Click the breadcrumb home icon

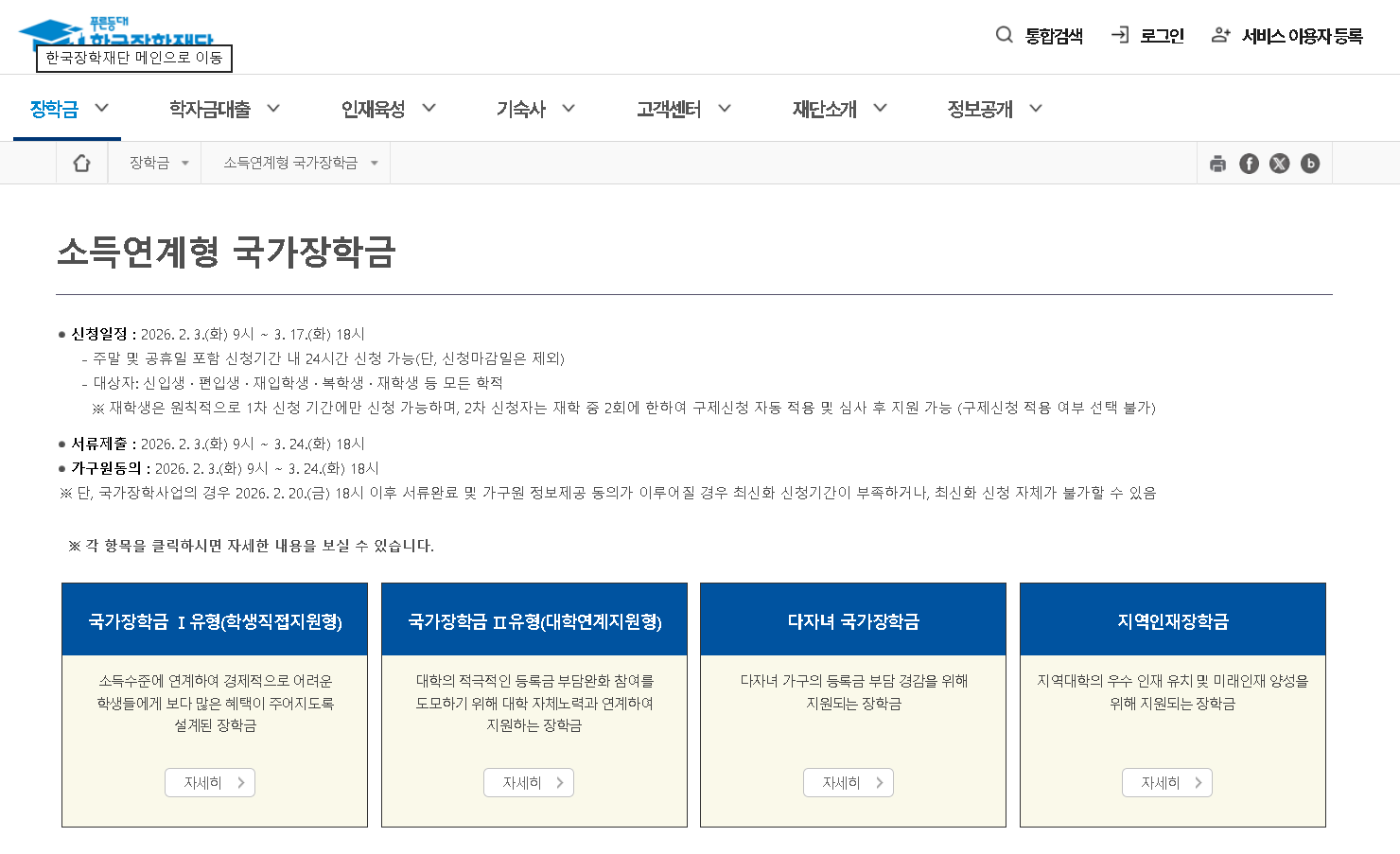[x=82, y=162]
